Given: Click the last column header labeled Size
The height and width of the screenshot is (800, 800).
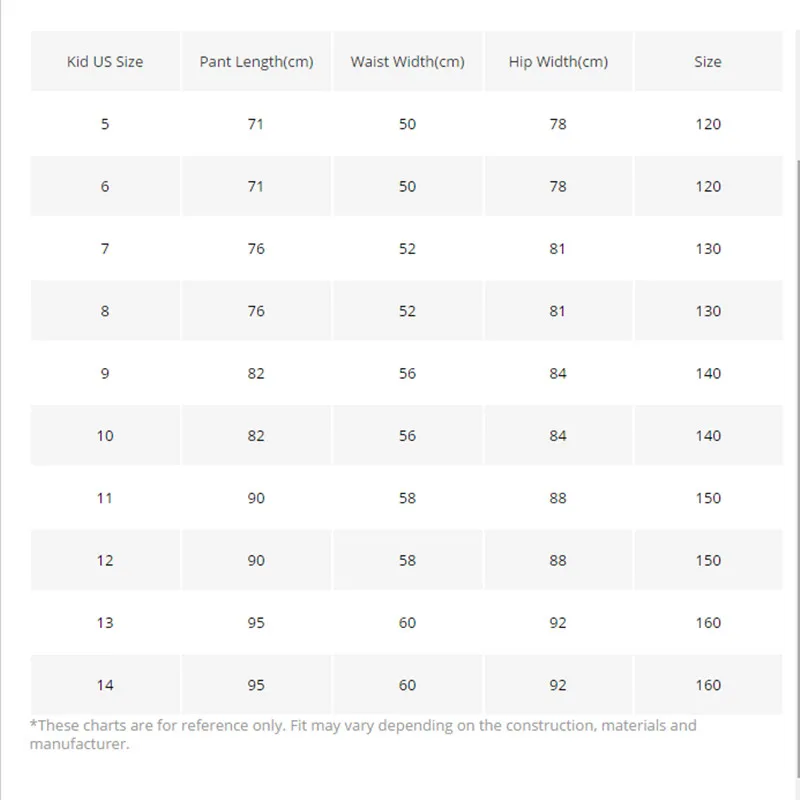Looking at the screenshot, I should pos(708,62).
